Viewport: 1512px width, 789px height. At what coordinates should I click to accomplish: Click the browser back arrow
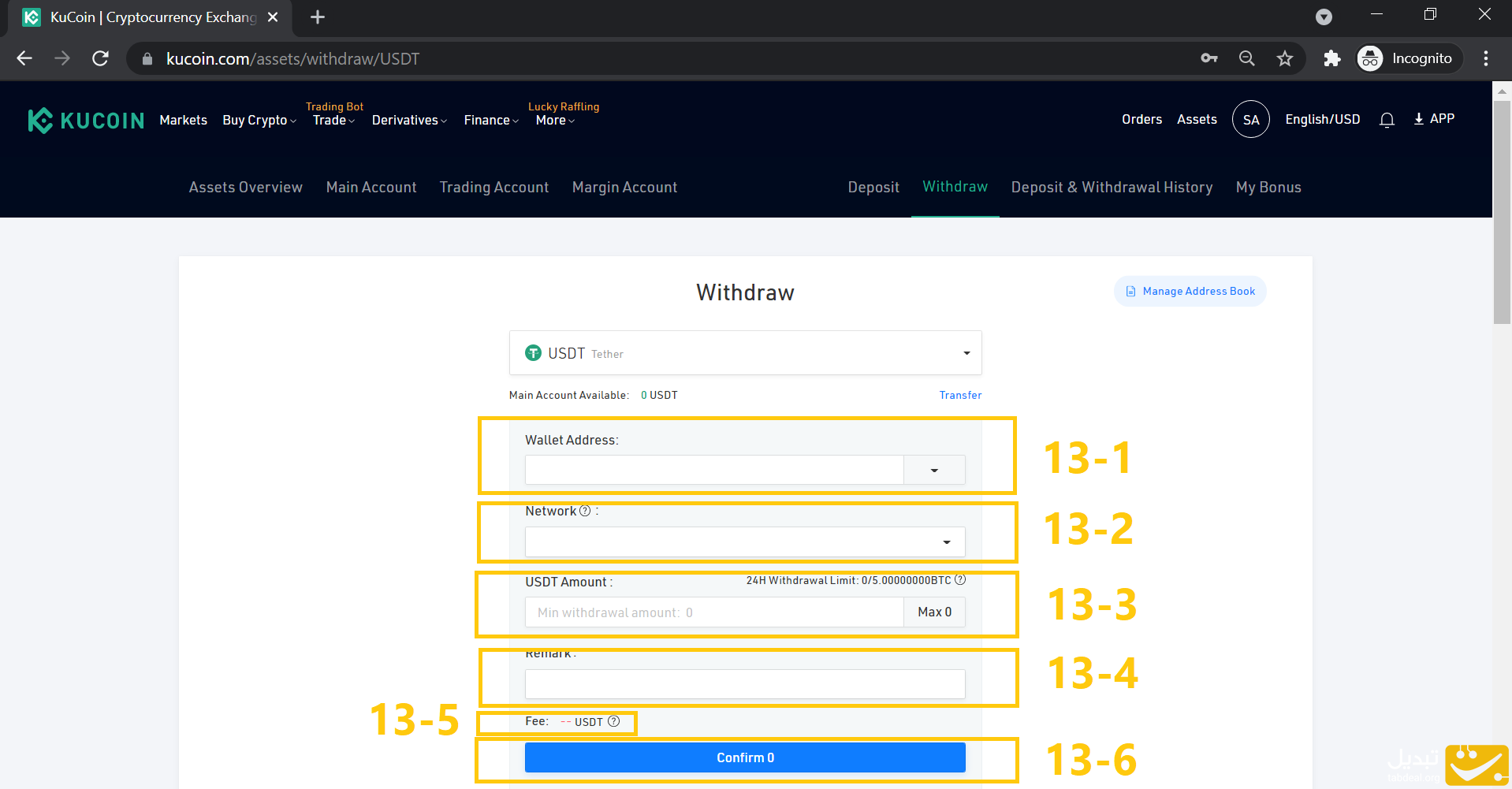coord(24,58)
